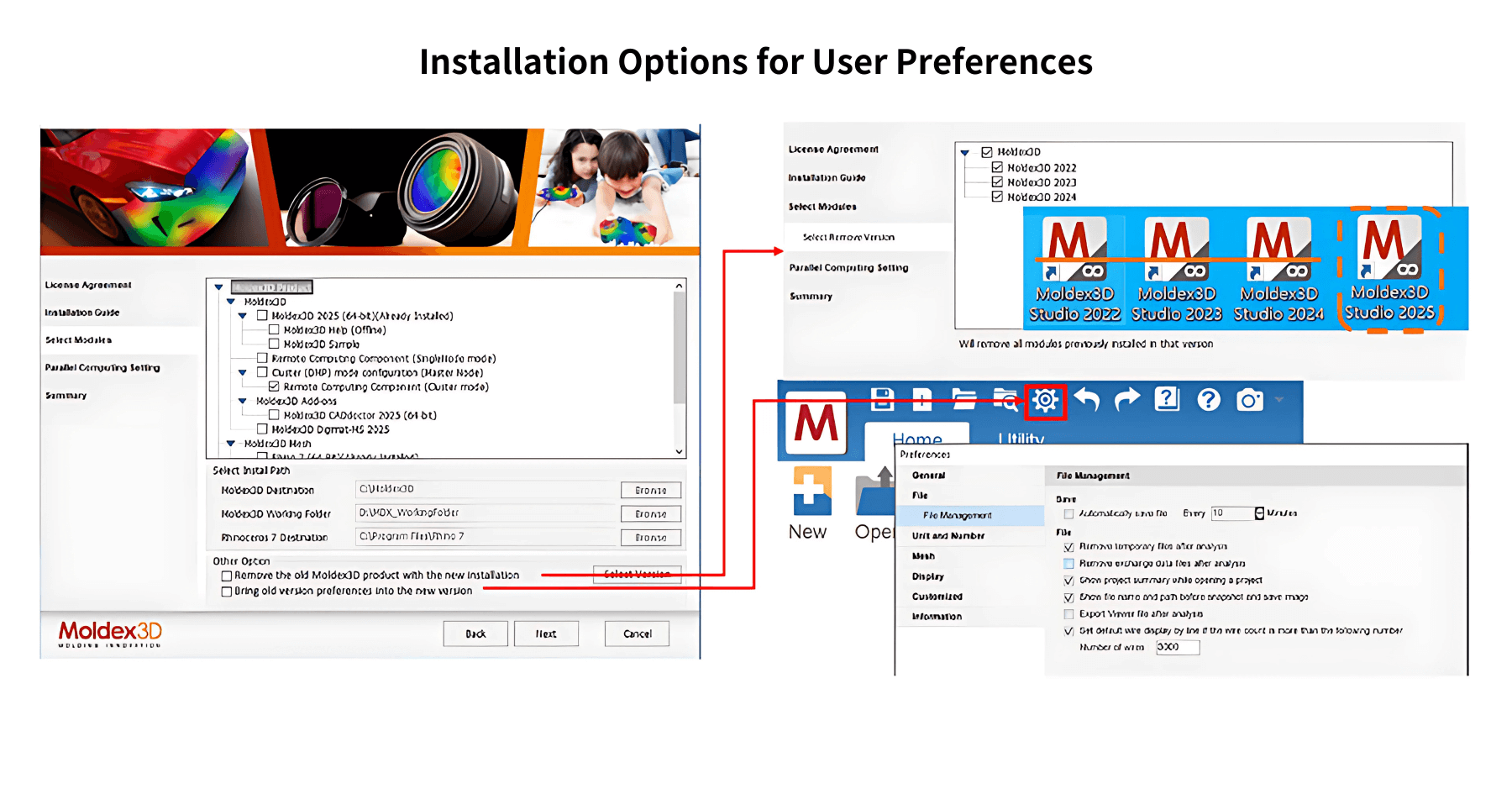Check Moldex3D Help (Offline) checkbox
The image size is (1512, 794).
(x=274, y=330)
